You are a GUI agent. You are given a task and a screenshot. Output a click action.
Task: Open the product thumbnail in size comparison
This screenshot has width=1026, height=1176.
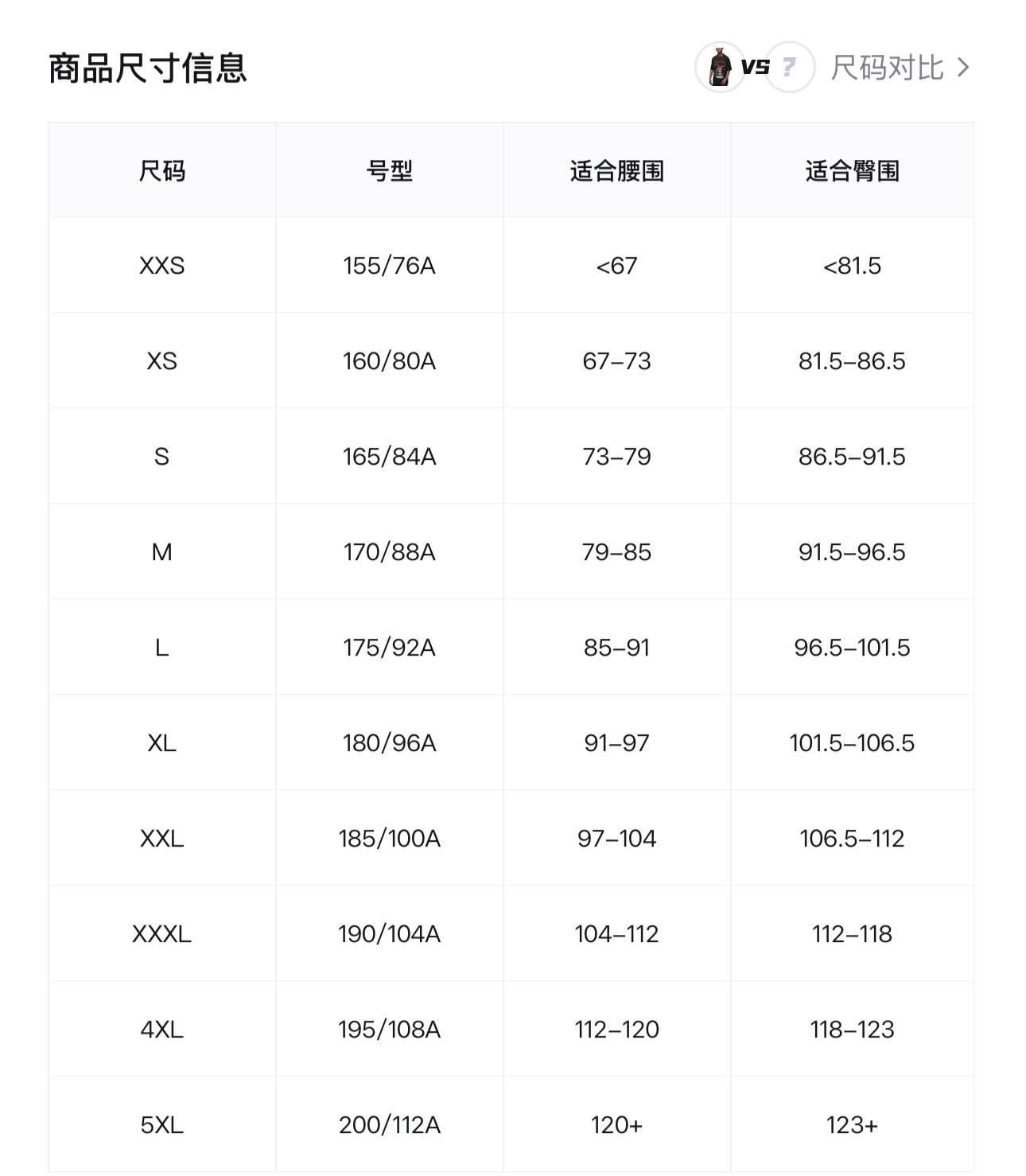coord(720,68)
